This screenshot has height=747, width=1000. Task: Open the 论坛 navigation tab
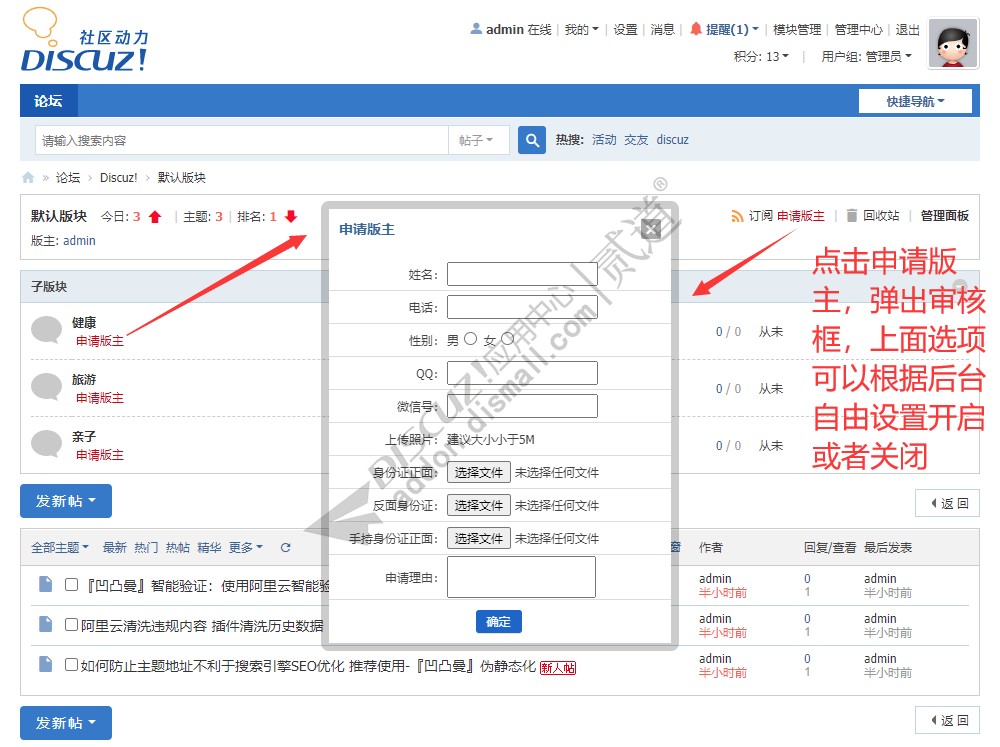point(48,101)
